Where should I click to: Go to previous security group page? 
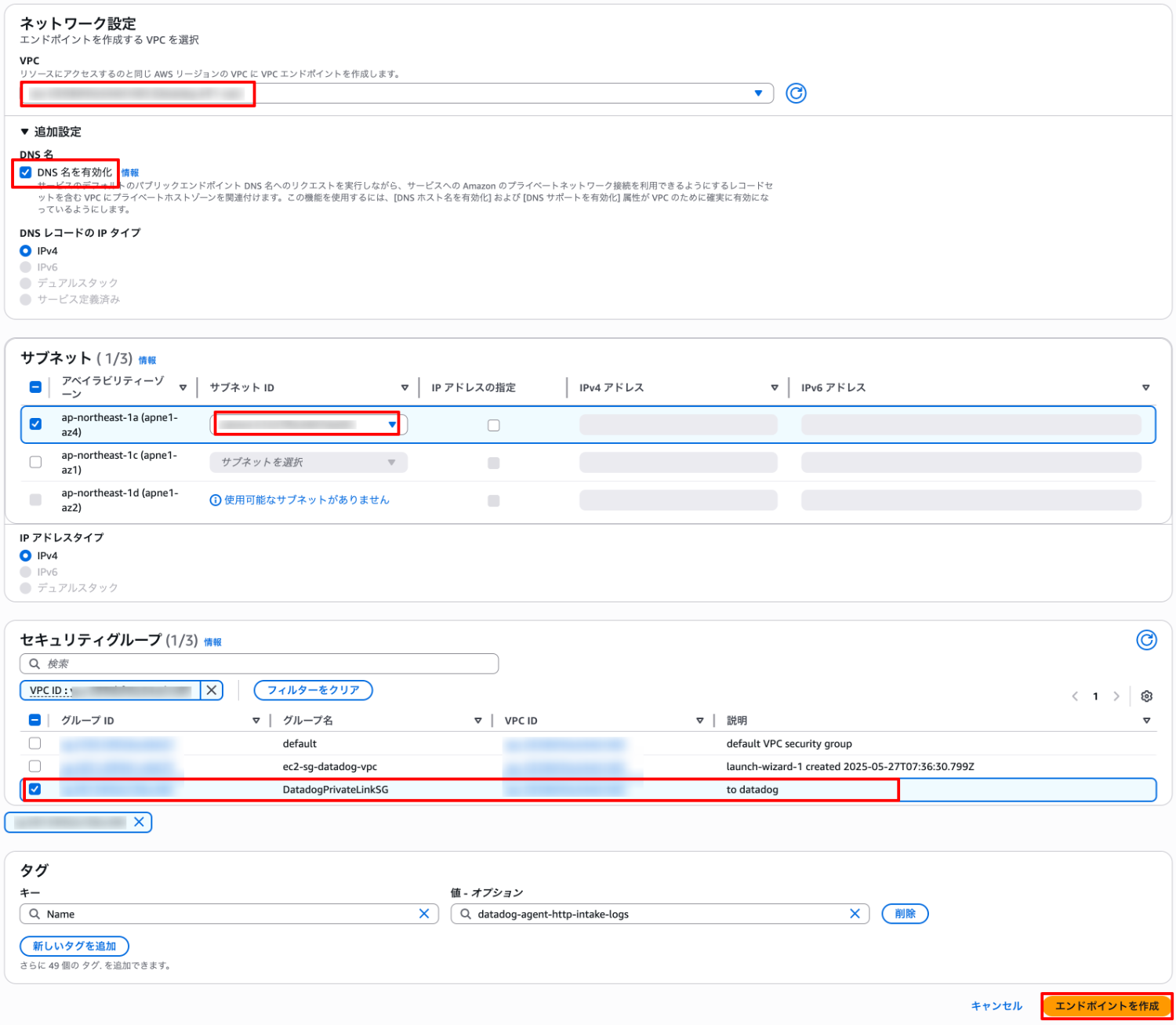tap(1075, 696)
